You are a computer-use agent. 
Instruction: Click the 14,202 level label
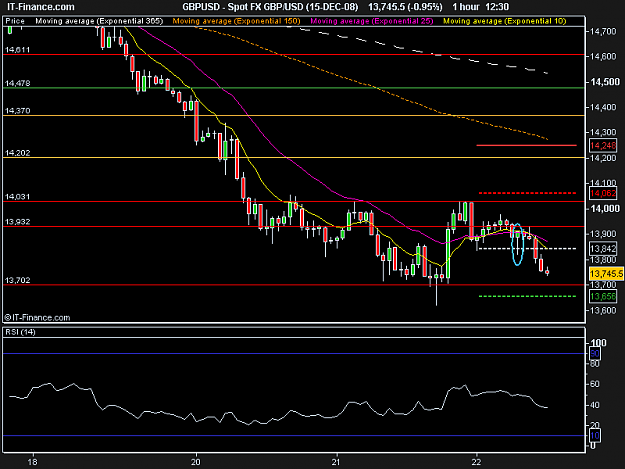(x=18, y=153)
